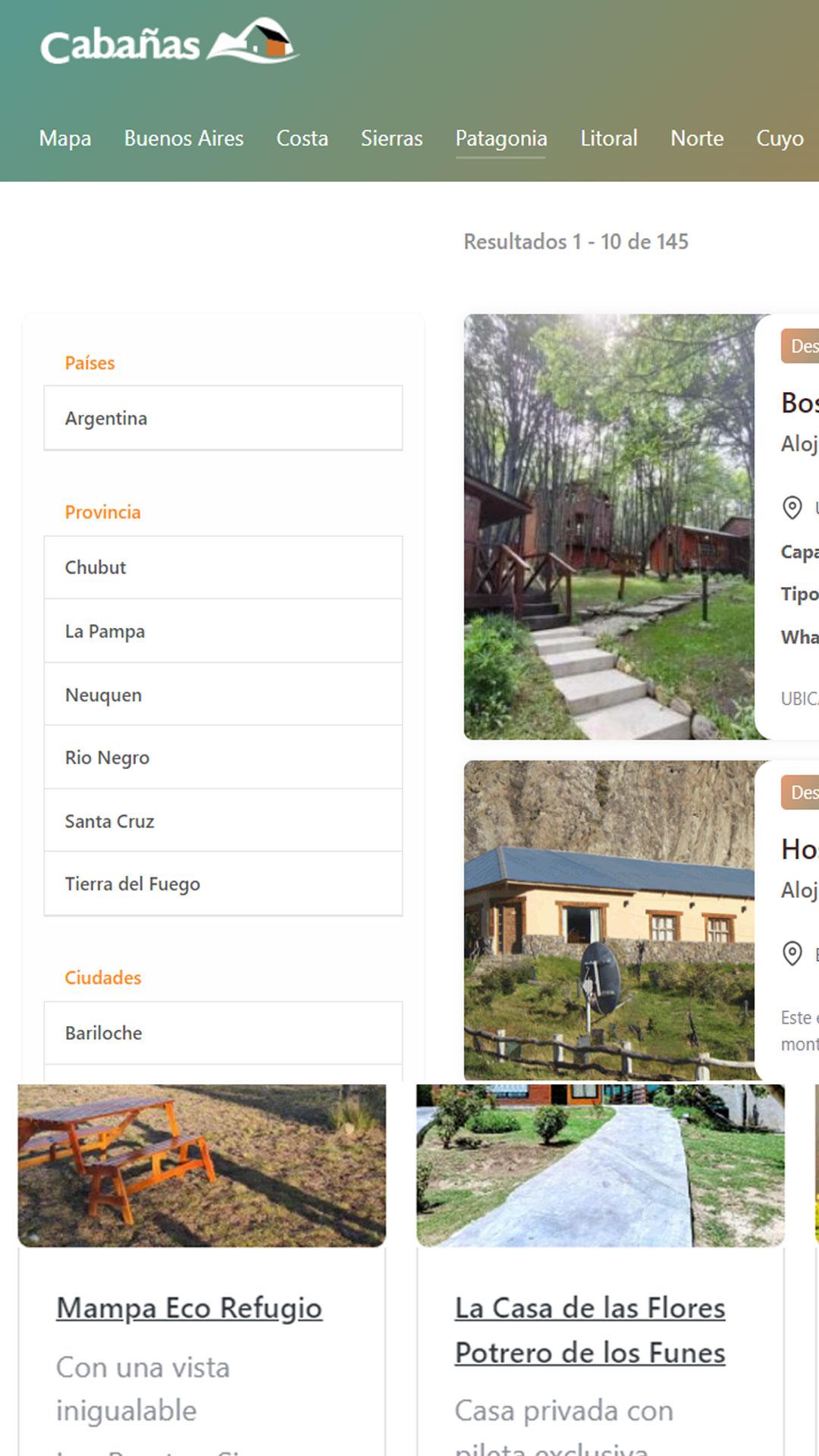Filter by Chubut province
The image size is (819, 1456).
pyautogui.click(x=223, y=567)
